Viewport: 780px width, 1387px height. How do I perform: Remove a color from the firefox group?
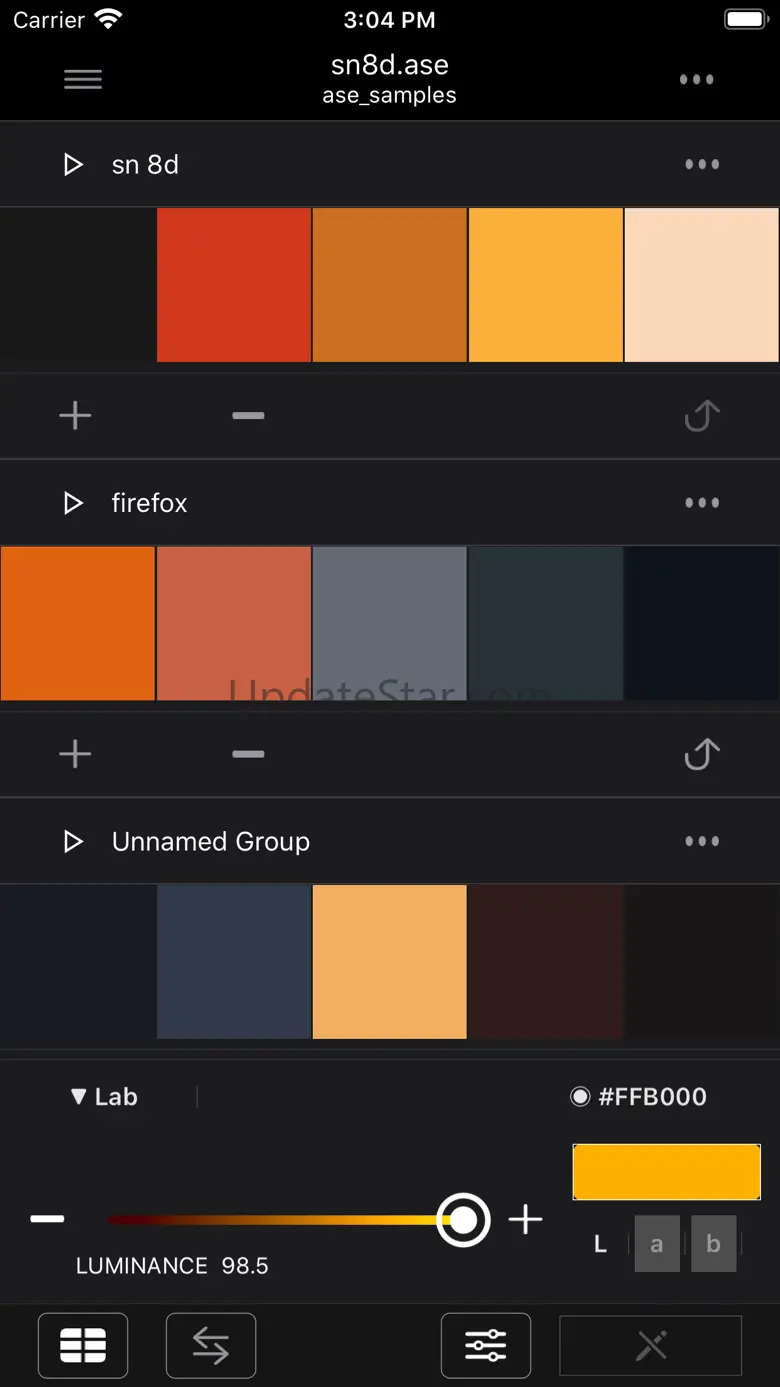(x=248, y=754)
